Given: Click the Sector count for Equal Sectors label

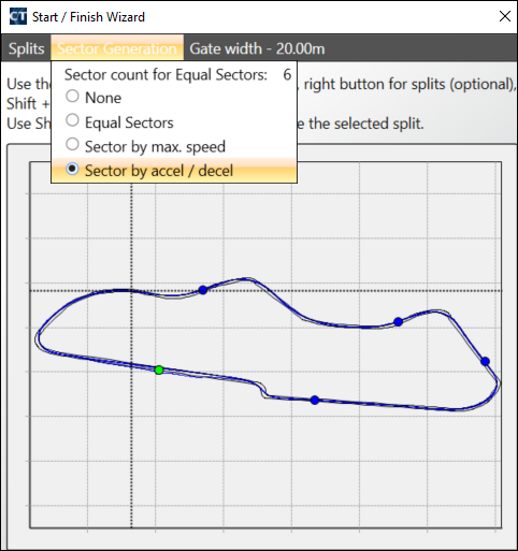Looking at the screenshot, I should (x=166, y=74).
